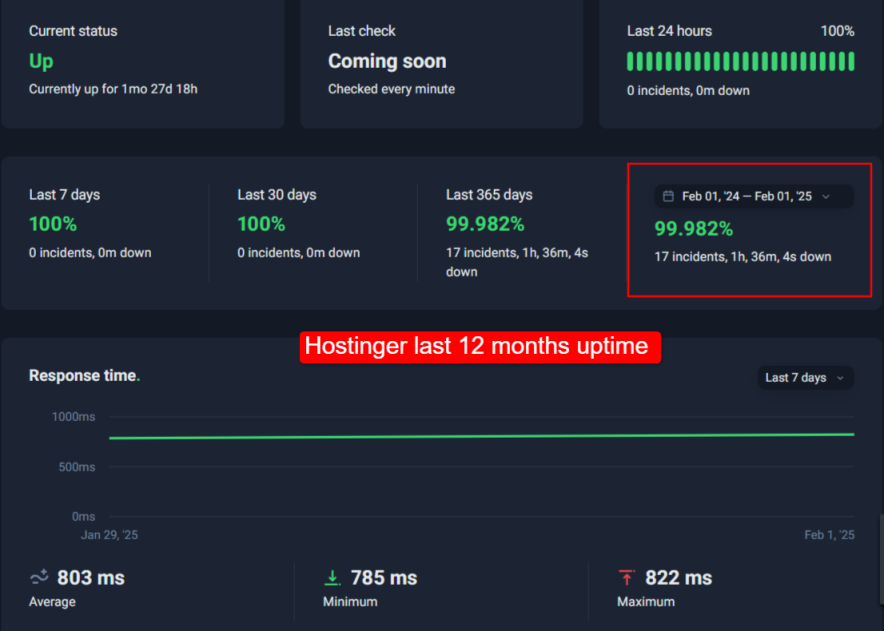Click the green response time line in chart

(481, 436)
